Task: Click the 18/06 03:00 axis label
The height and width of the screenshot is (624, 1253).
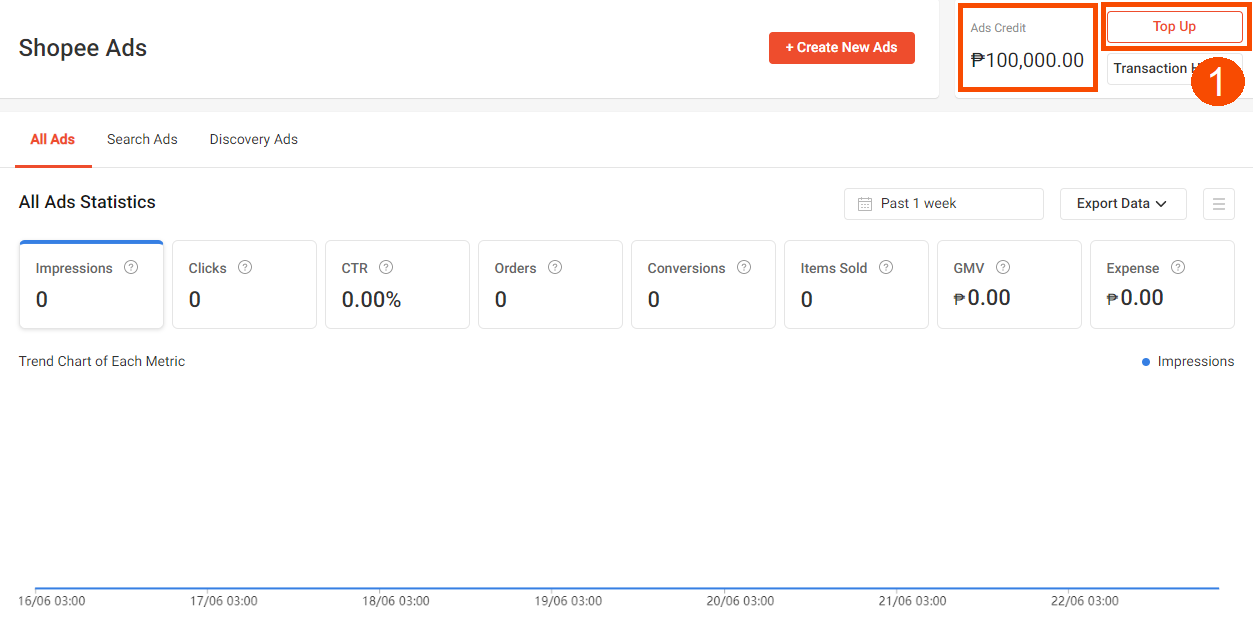Action: pyautogui.click(x=396, y=601)
